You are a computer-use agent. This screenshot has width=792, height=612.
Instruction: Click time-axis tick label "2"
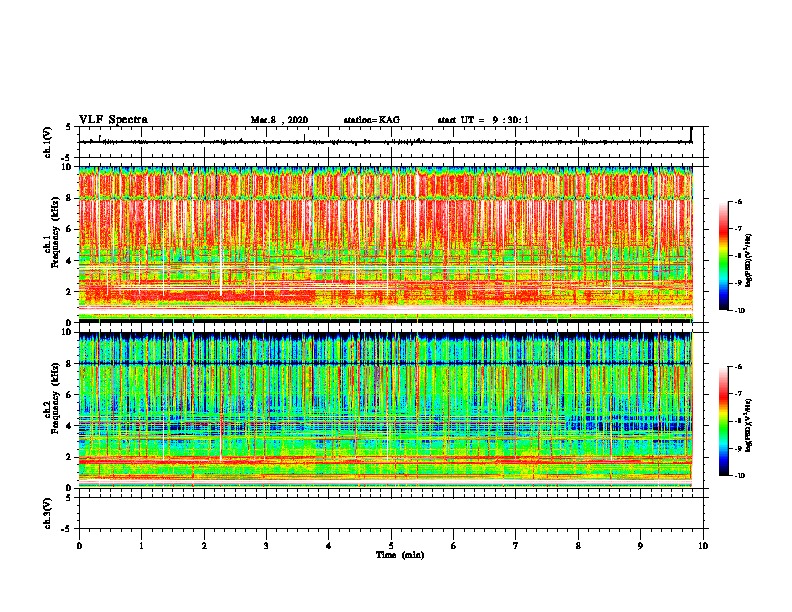tap(204, 546)
